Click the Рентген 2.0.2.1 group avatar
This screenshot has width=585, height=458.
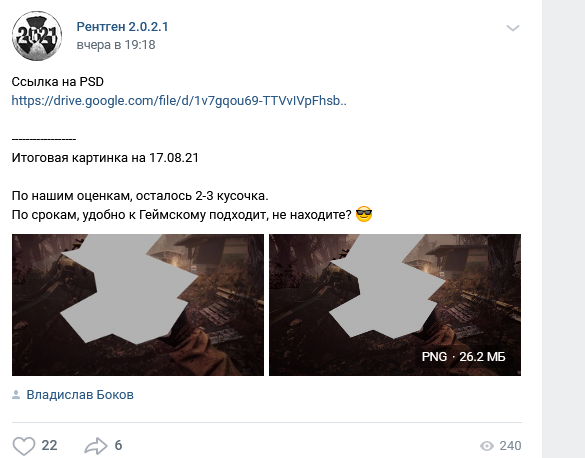pyautogui.click(x=37, y=36)
